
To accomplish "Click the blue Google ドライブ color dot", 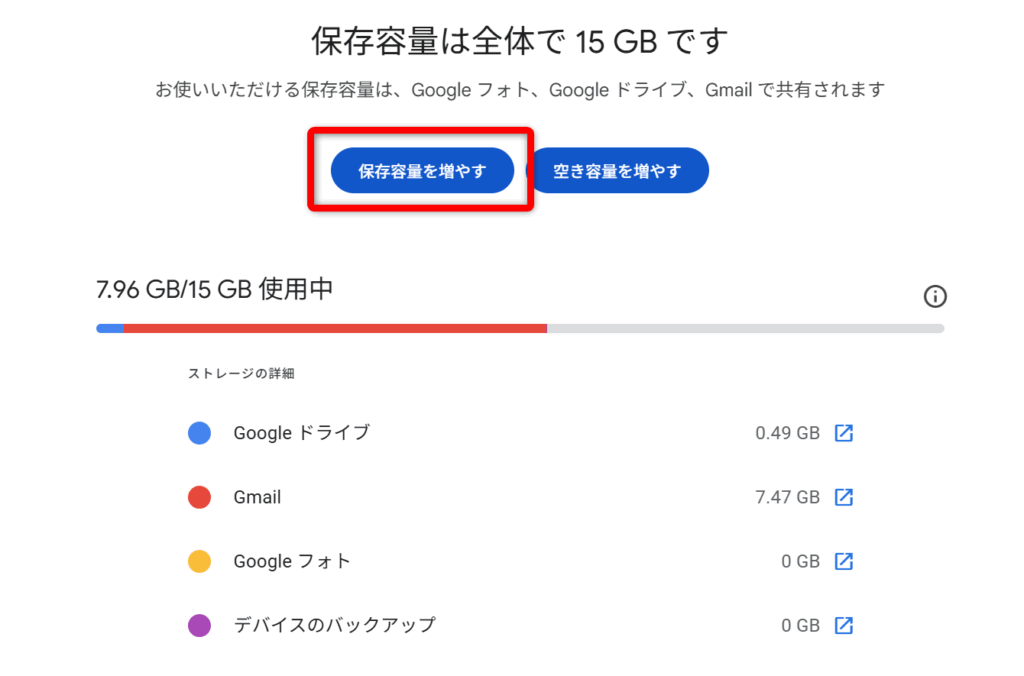I will 200,433.
